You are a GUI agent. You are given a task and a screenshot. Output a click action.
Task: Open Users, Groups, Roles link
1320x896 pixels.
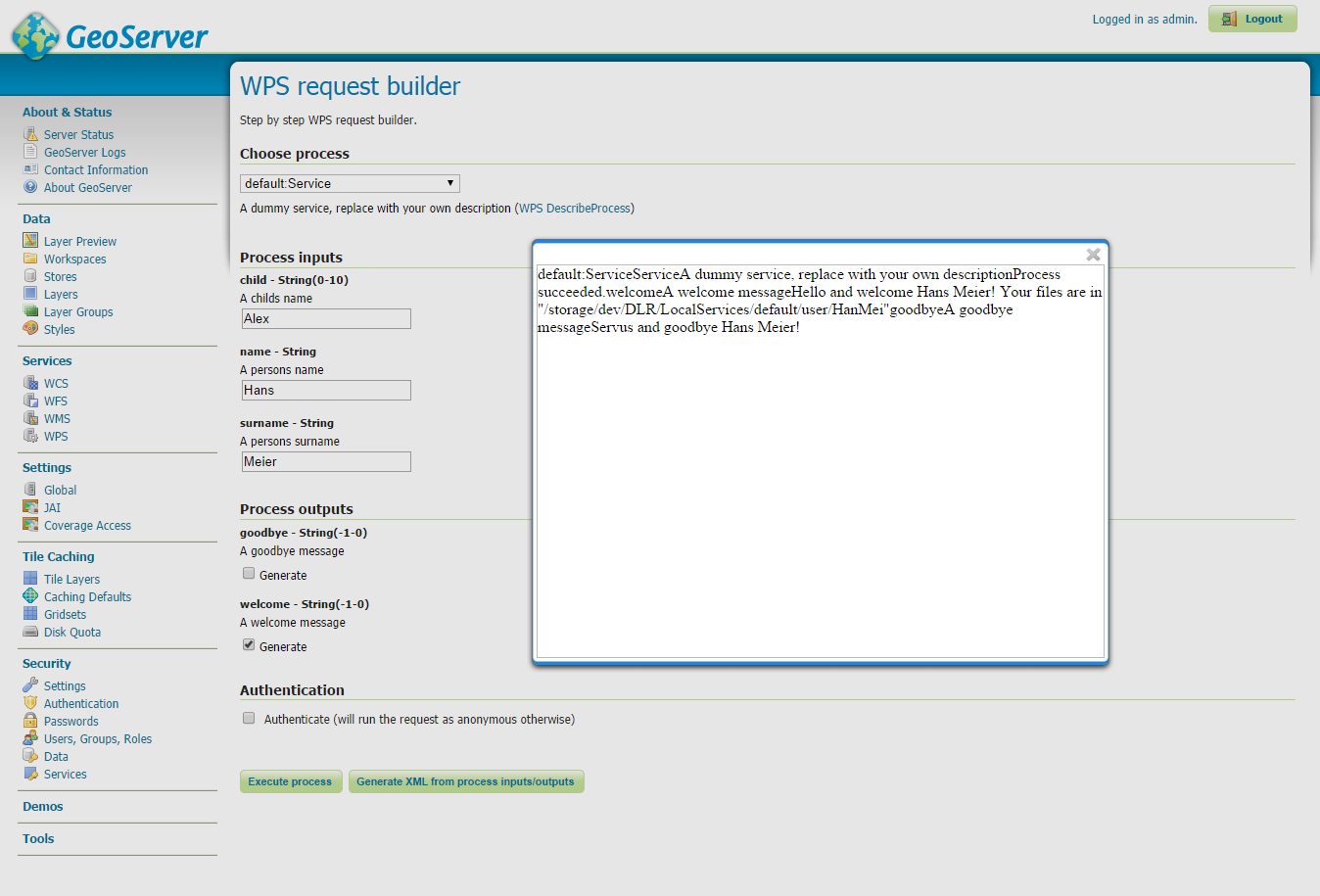pos(98,739)
